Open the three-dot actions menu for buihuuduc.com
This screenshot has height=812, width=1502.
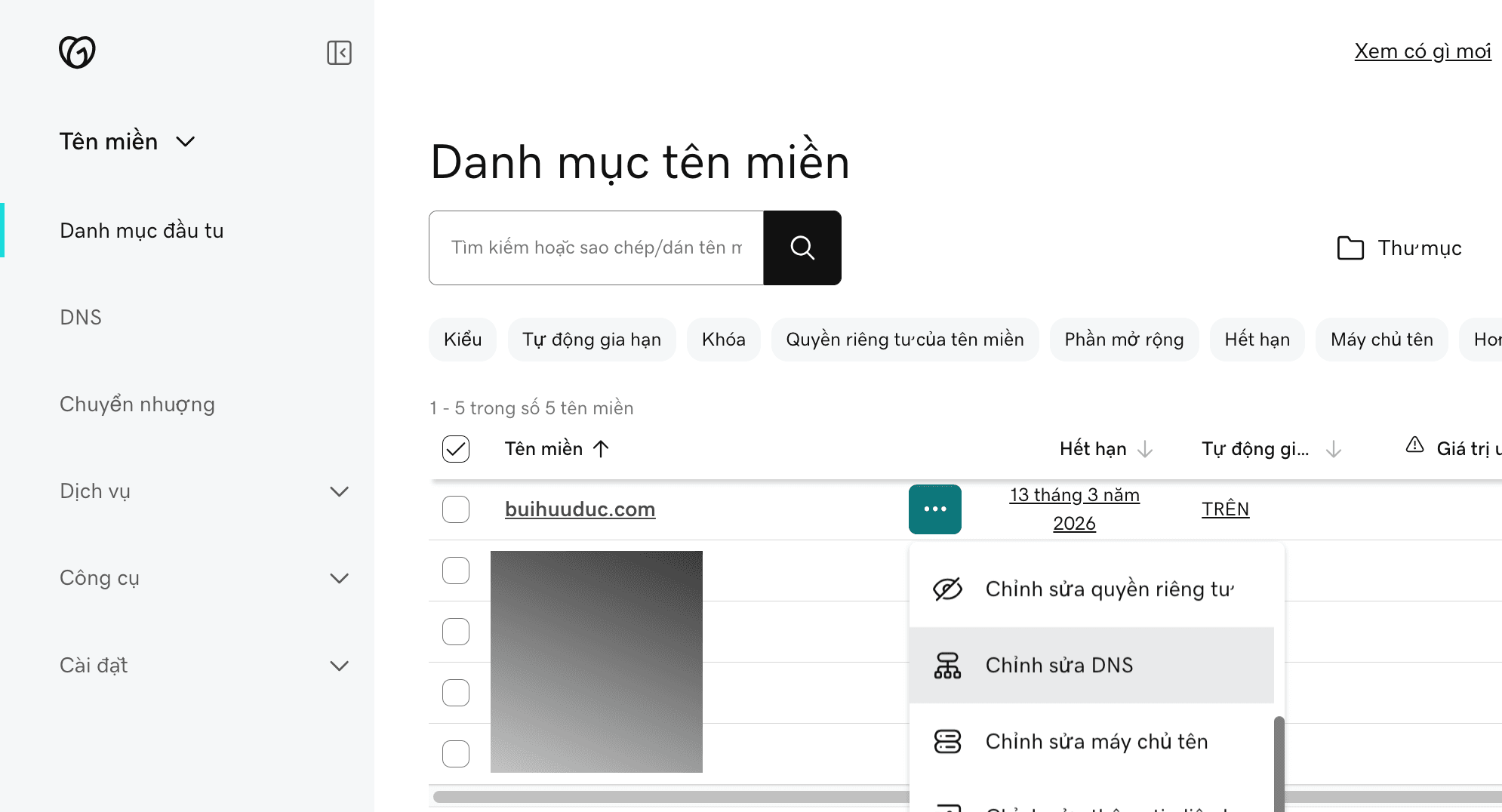pyautogui.click(x=935, y=509)
